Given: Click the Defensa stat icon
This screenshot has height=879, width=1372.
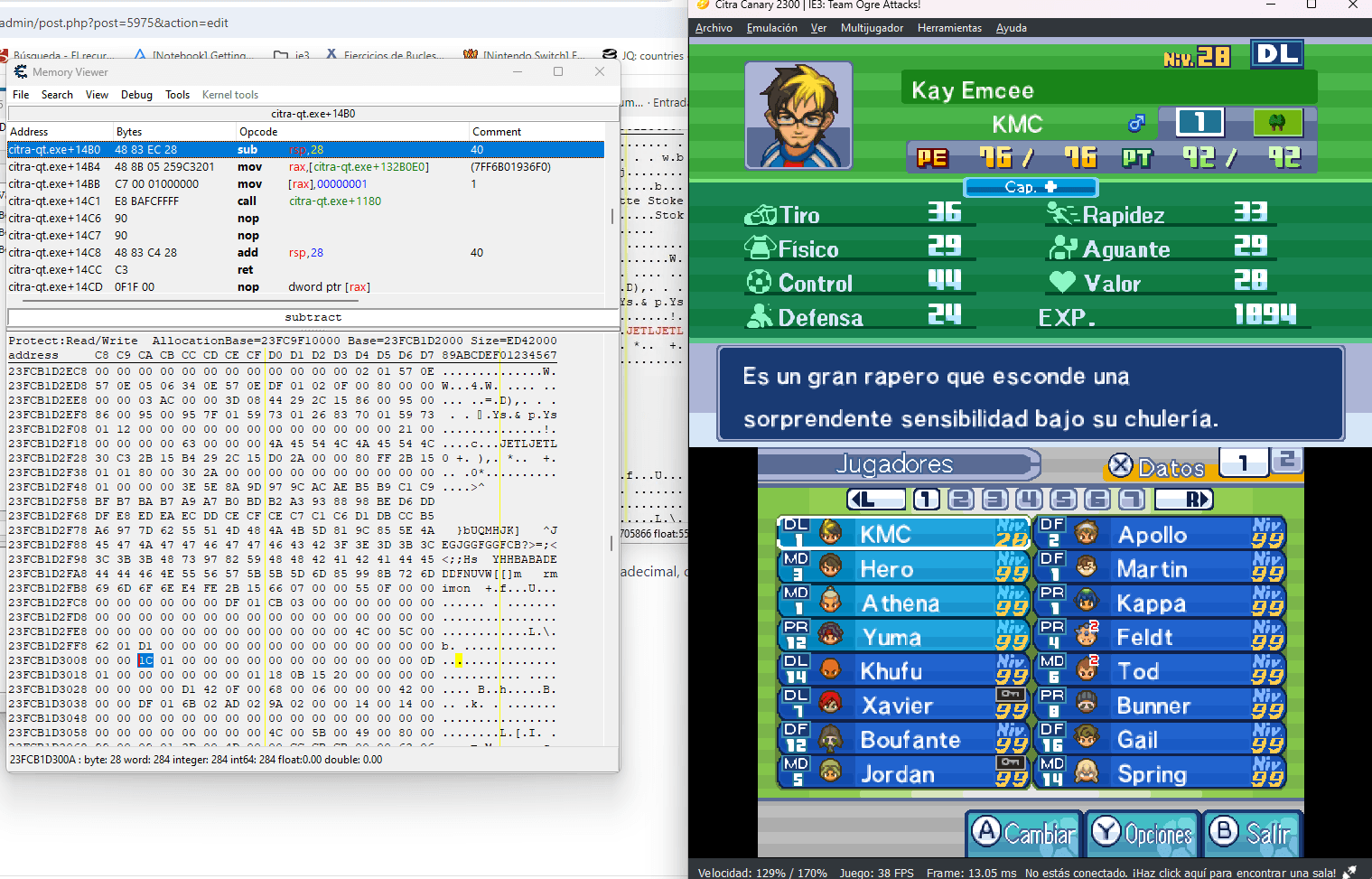Looking at the screenshot, I should 759,316.
